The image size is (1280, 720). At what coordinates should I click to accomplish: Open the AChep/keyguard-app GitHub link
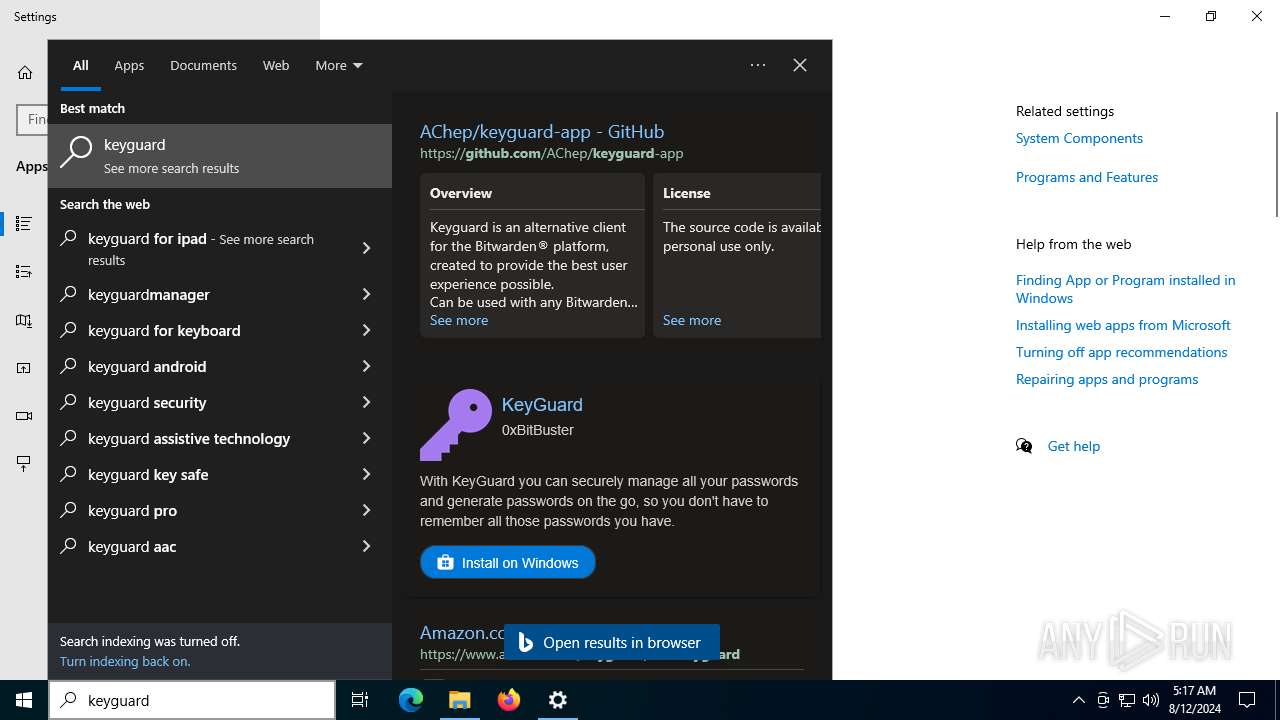(x=542, y=131)
